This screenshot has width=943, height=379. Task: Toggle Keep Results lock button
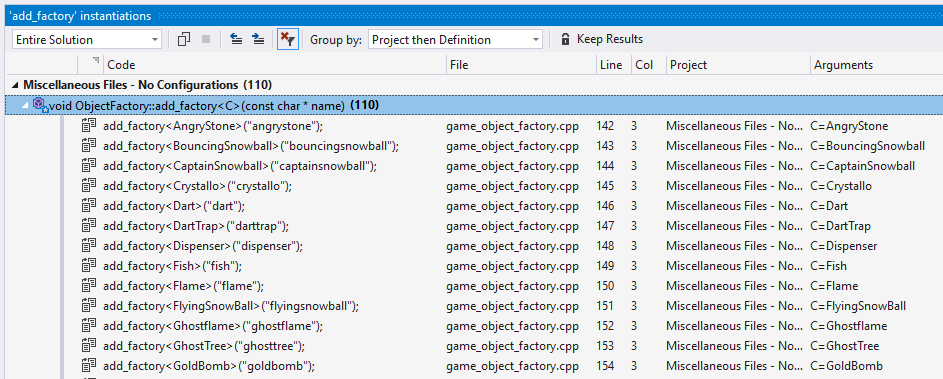601,40
